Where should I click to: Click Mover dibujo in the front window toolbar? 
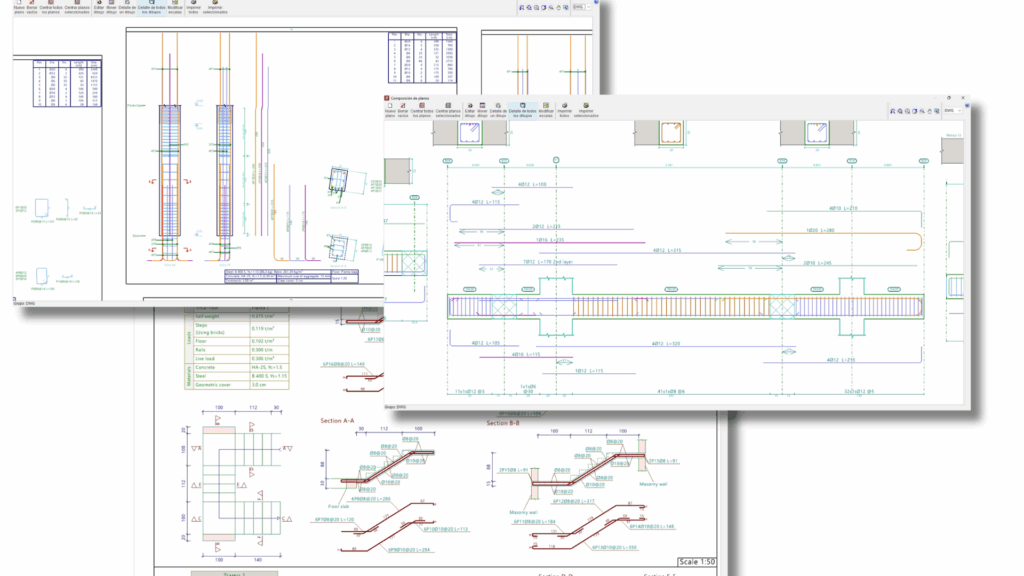[483, 110]
